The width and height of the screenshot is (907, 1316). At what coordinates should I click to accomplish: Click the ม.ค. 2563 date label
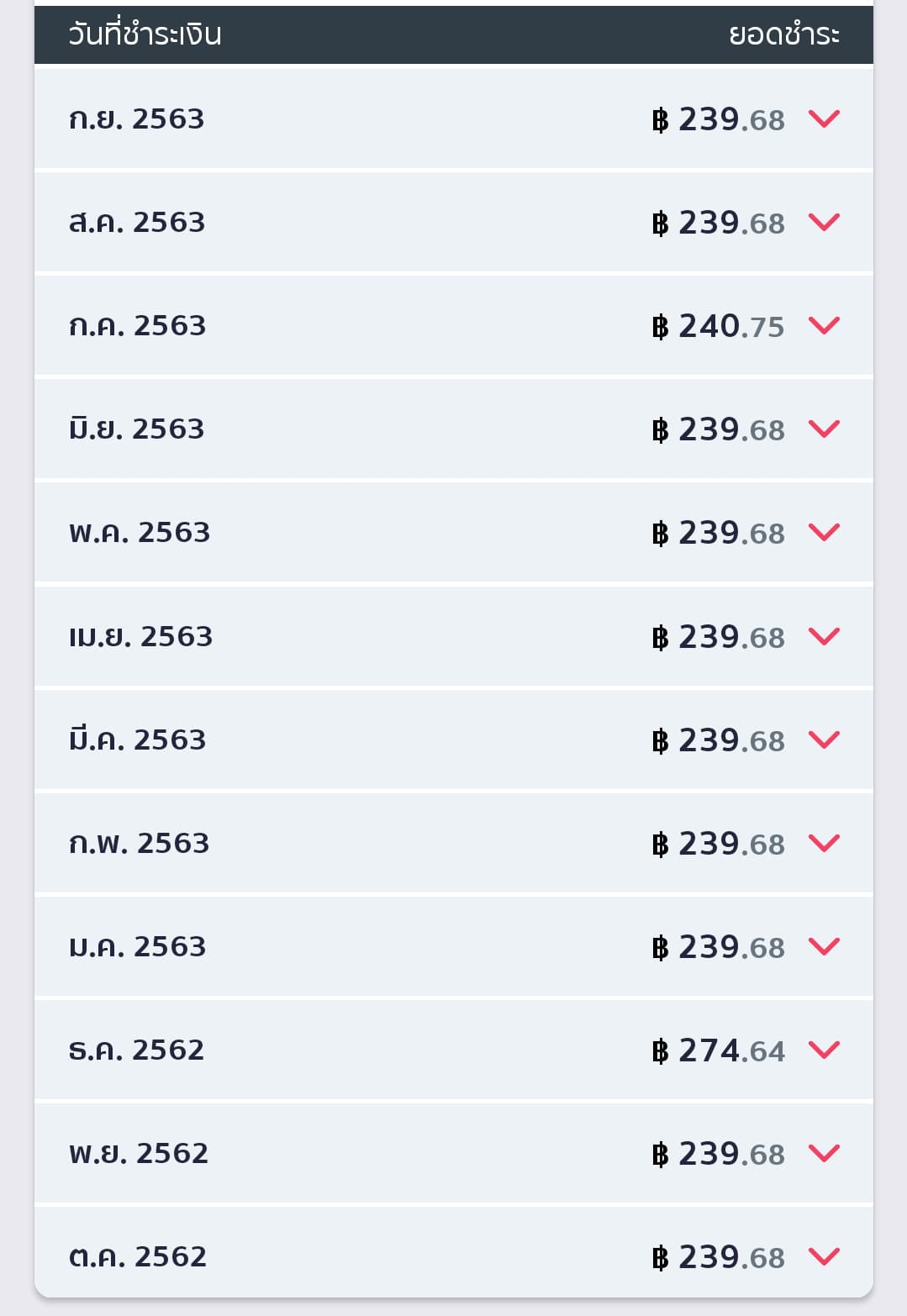(137, 946)
